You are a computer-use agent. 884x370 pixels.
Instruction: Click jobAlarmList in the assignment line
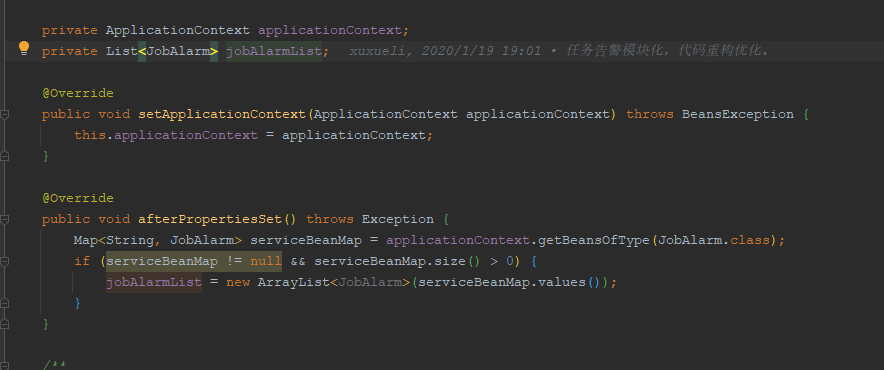coord(154,283)
